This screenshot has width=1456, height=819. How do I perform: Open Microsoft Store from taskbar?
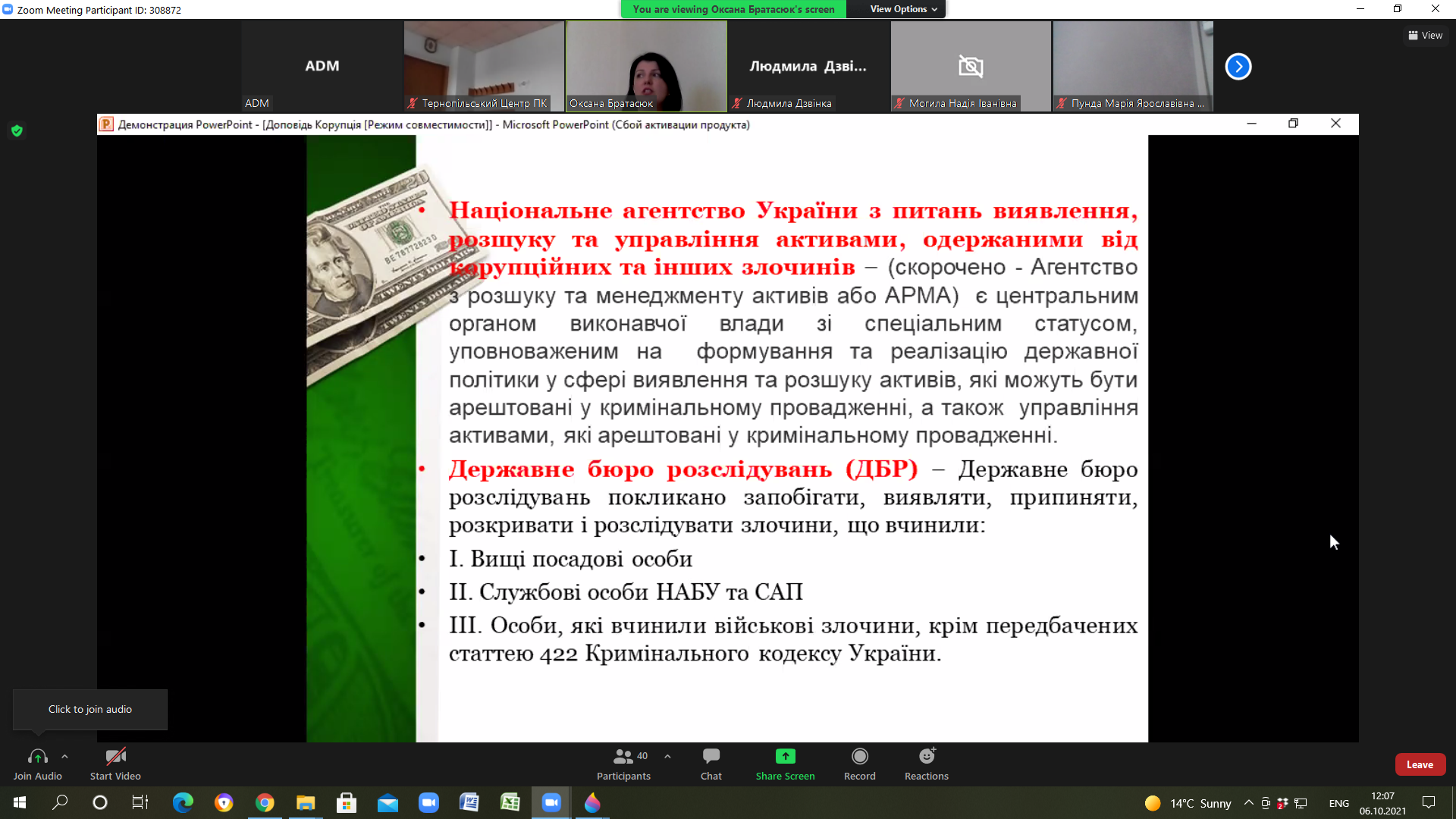347,802
